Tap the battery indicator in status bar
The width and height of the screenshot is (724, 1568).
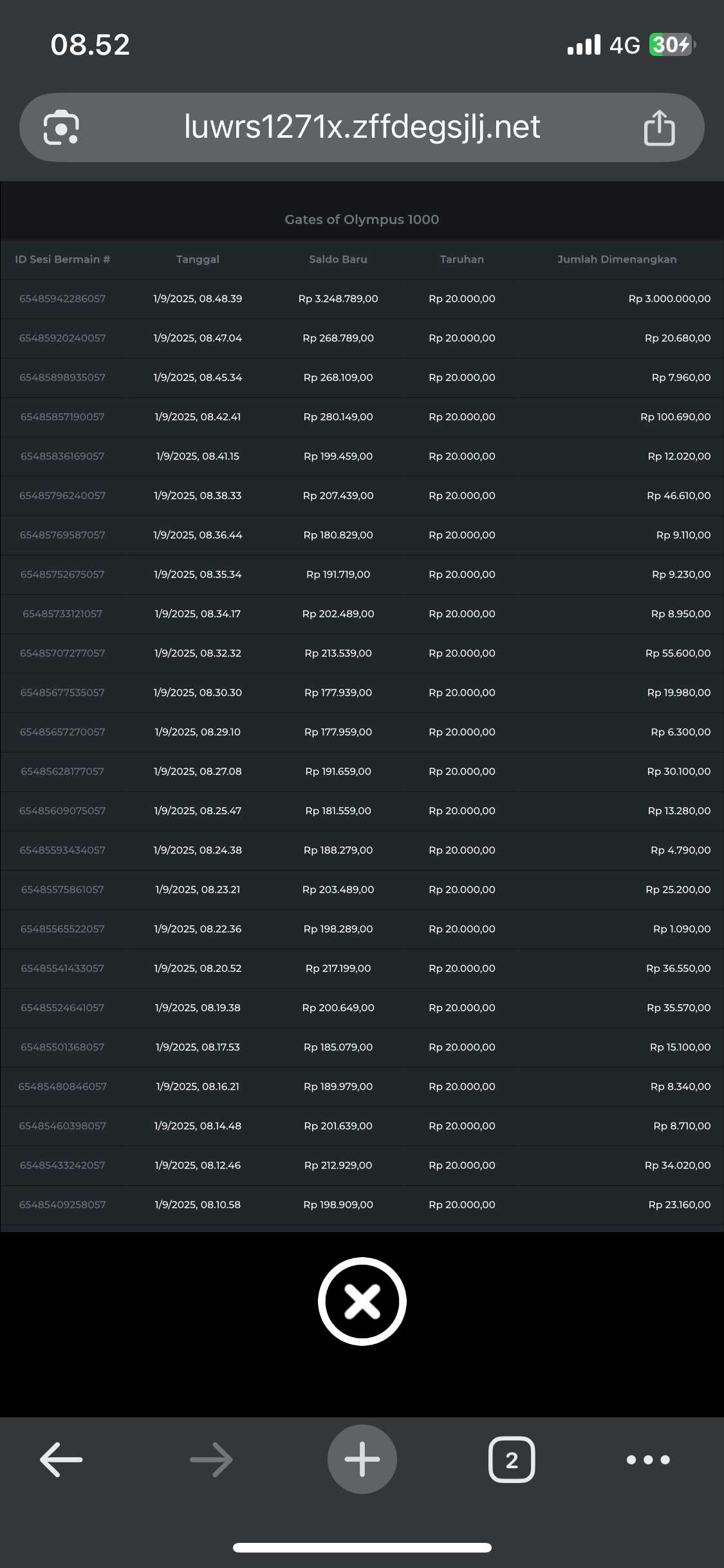pos(671,45)
